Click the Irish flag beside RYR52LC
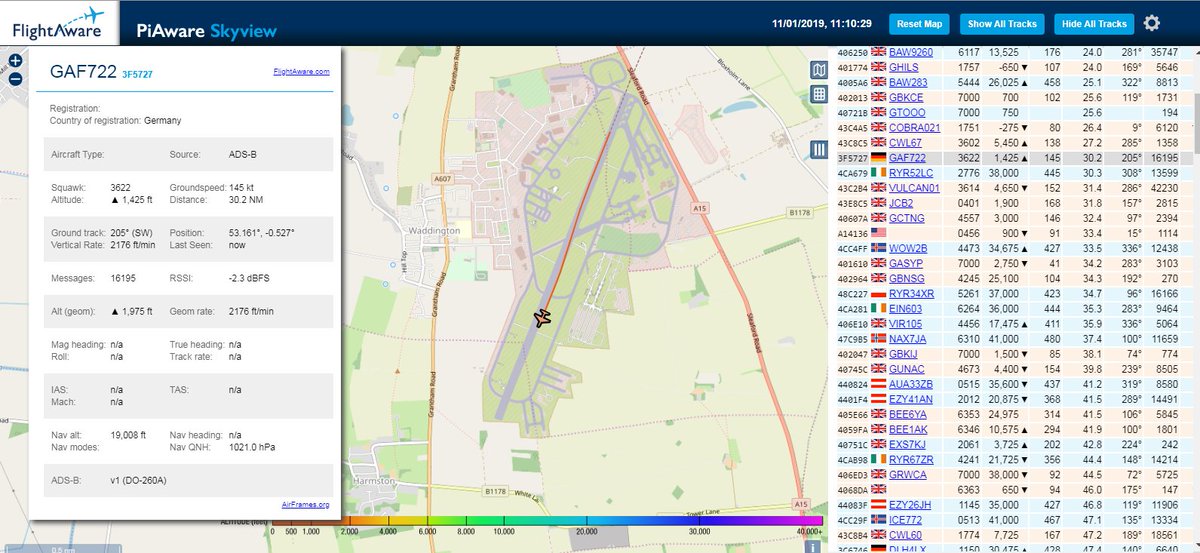1200x553 pixels. [x=879, y=172]
